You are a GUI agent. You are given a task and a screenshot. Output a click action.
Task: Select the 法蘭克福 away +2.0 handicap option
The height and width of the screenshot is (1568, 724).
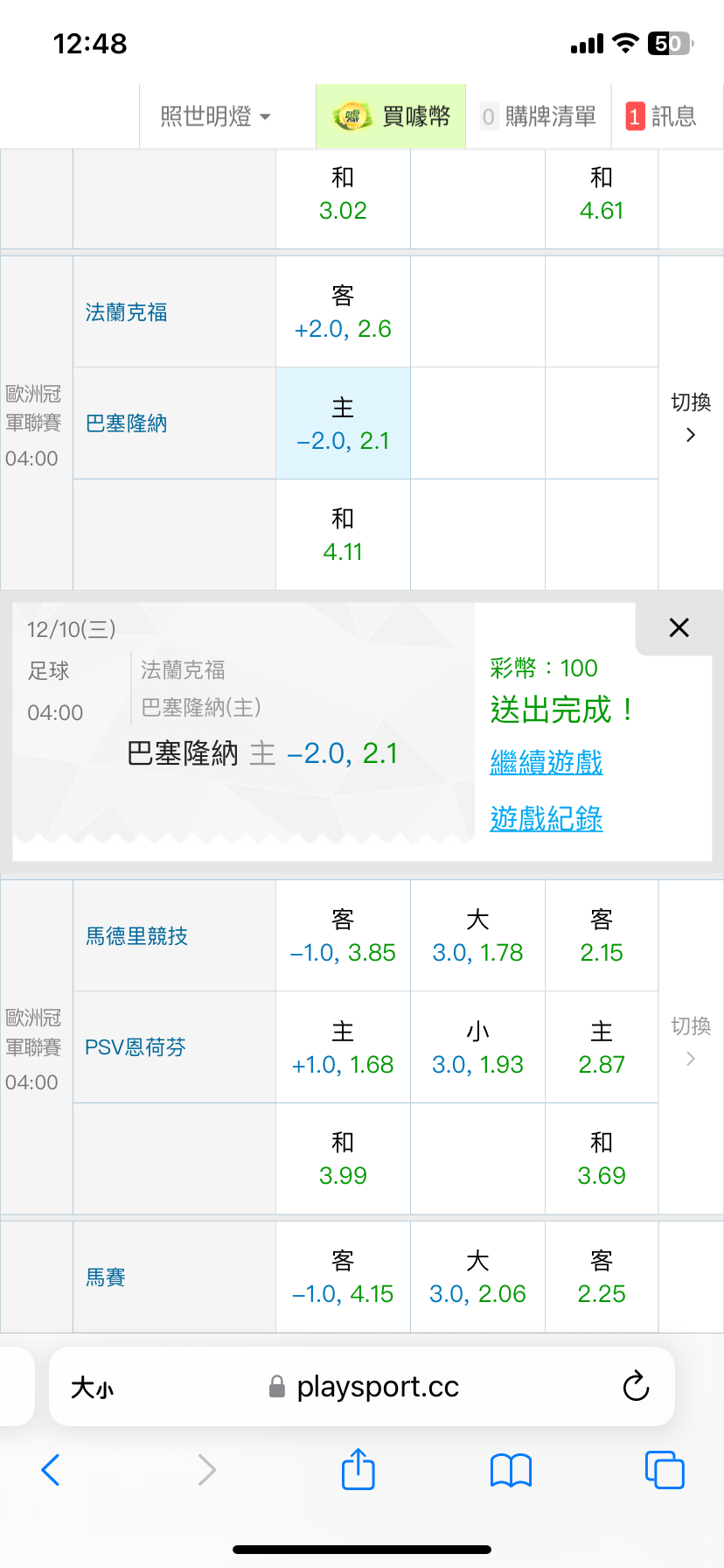(343, 312)
